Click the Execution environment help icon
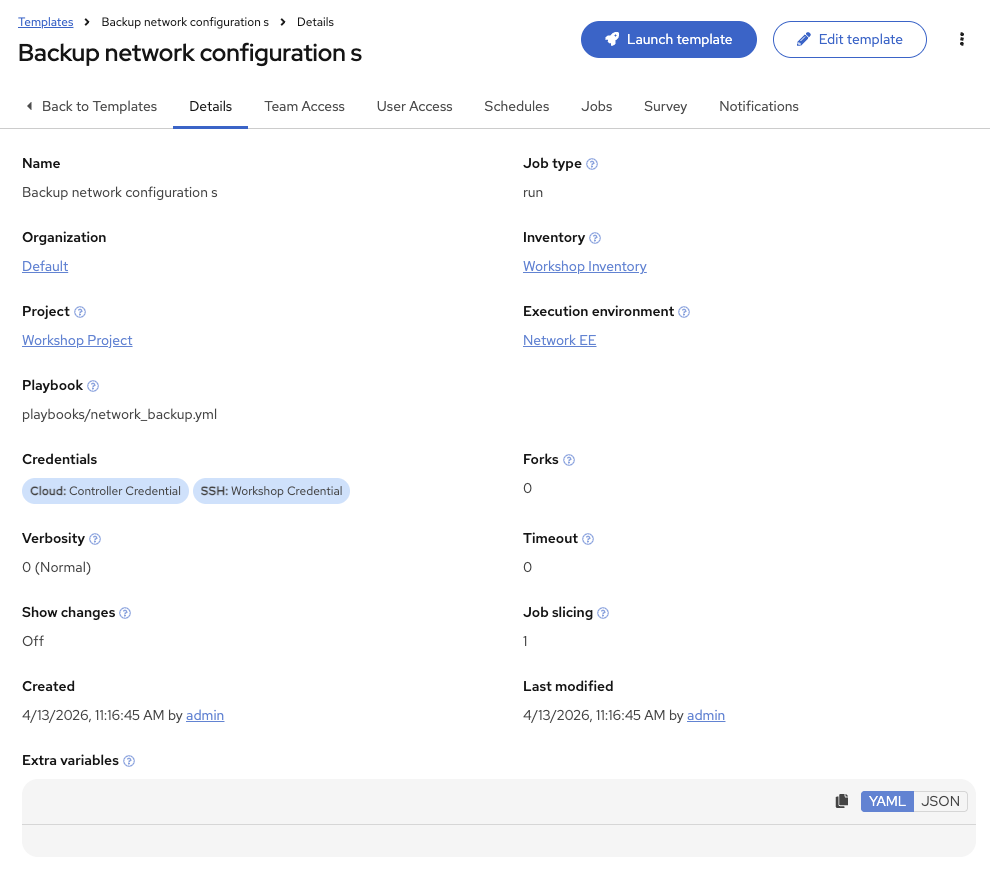Viewport: 990px width, 872px height. (x=684, y=312)
